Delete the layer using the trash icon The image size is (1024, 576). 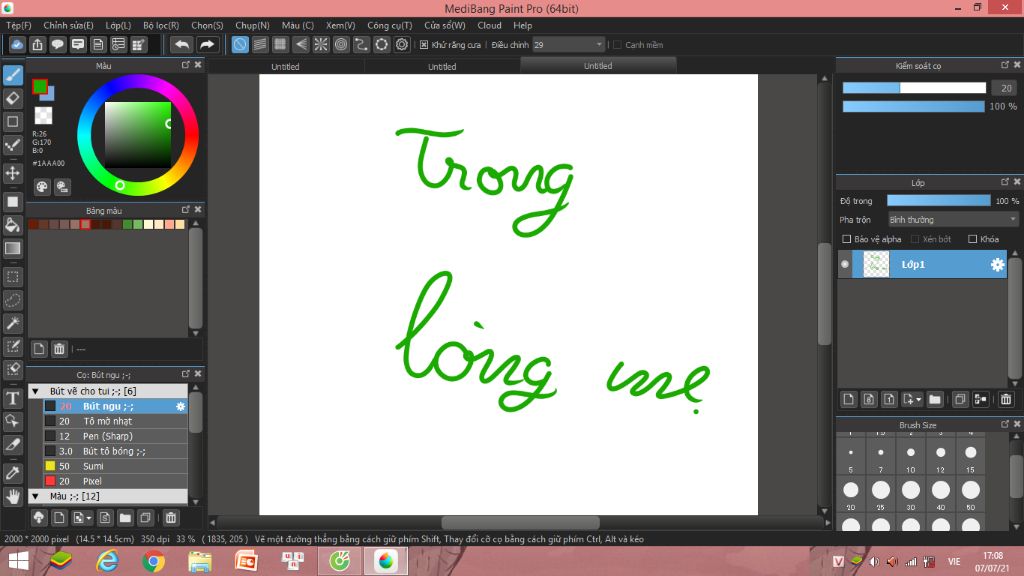pos(1006,398)
